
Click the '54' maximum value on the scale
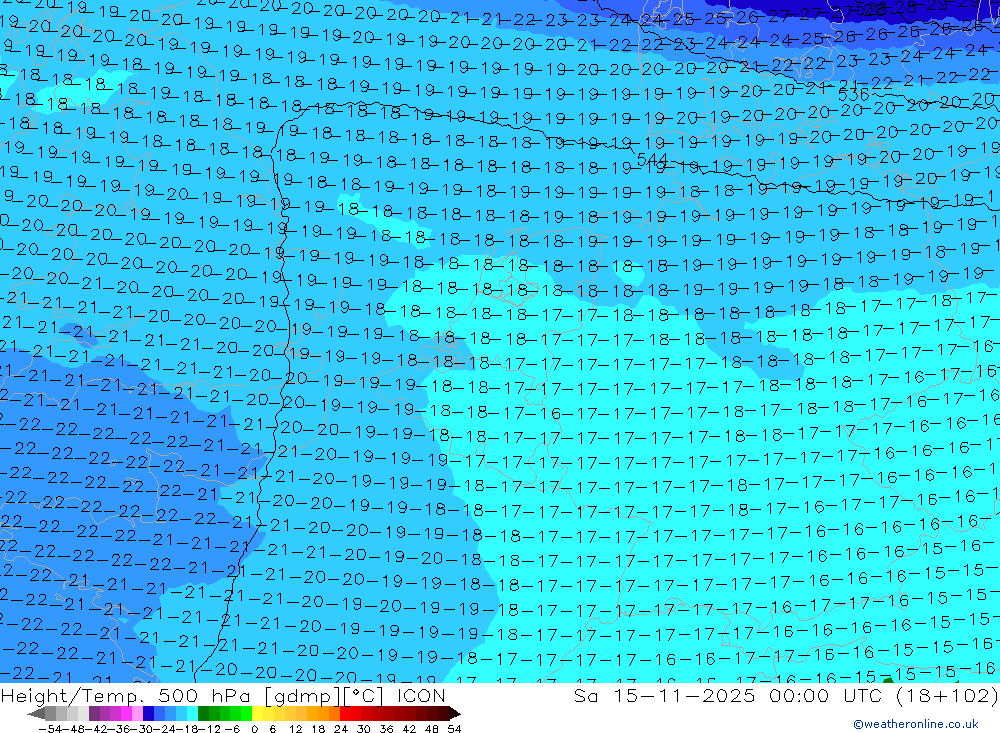click(x=454, y=729)
